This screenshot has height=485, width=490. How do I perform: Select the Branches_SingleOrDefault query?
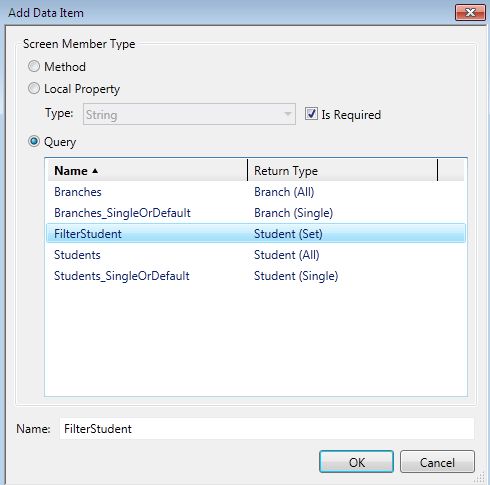(x=256, y=213)
